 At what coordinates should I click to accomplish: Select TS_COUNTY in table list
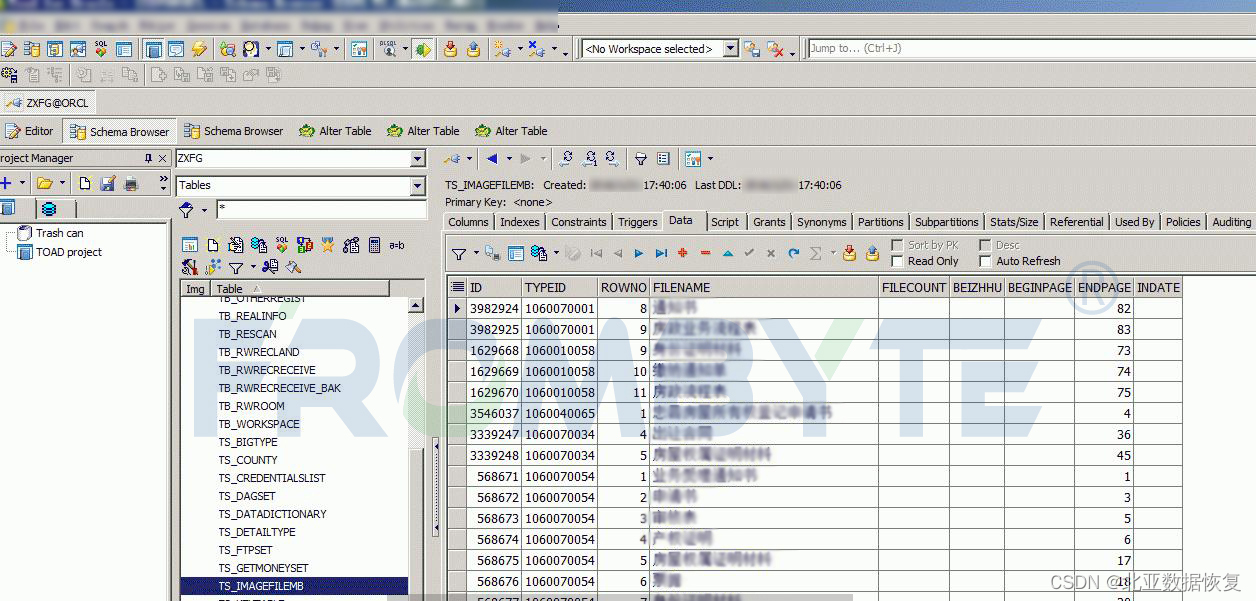click(248, 460)
